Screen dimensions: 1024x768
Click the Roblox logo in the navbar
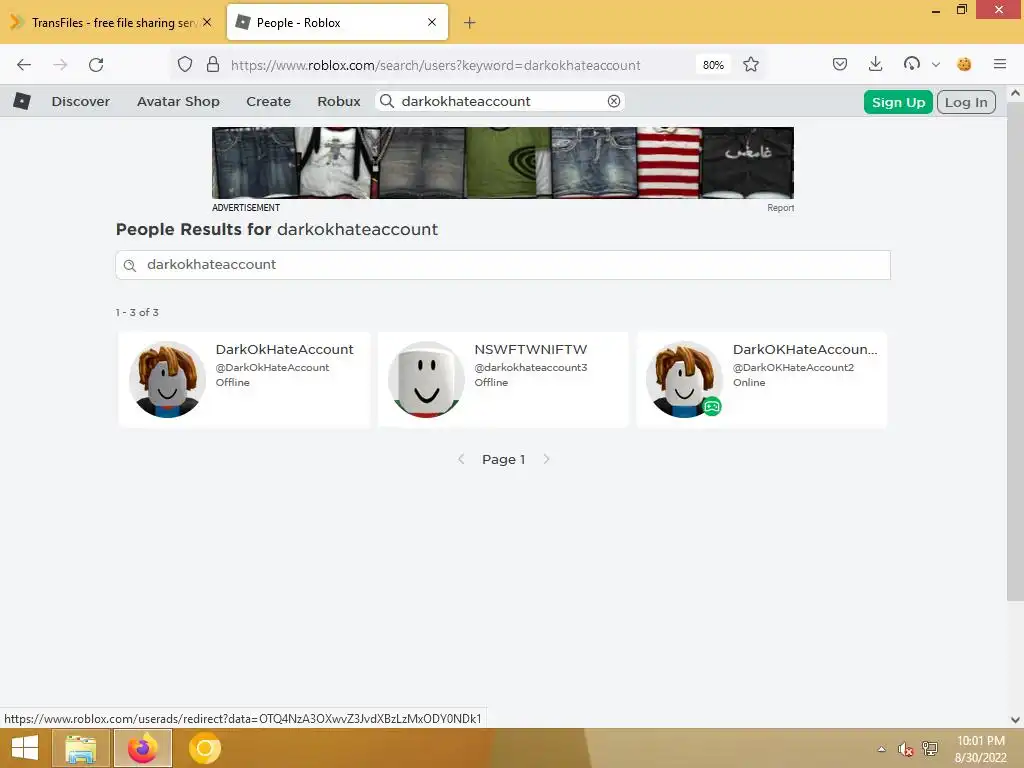pyautogui.click(x=22, y=101)
